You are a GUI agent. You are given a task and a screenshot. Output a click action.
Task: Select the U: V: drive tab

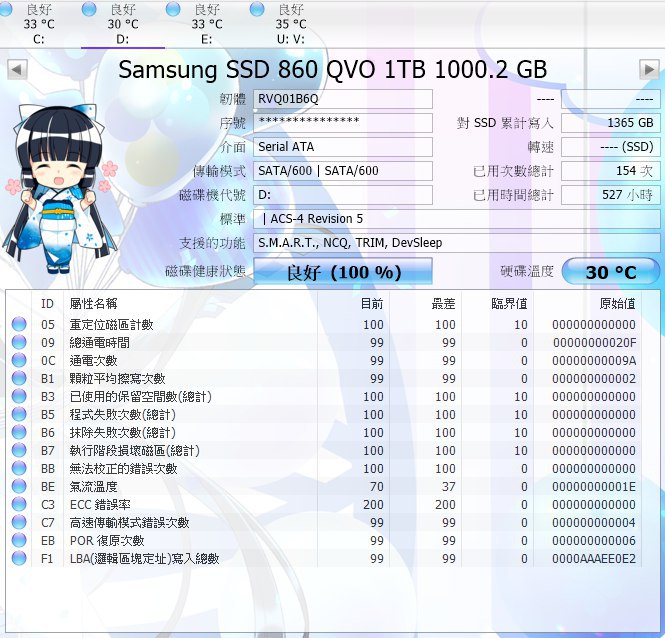(291, 24)
